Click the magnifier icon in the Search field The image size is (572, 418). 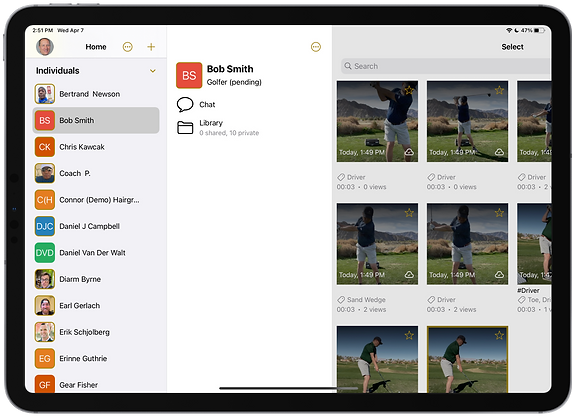(x=348, y=66)
